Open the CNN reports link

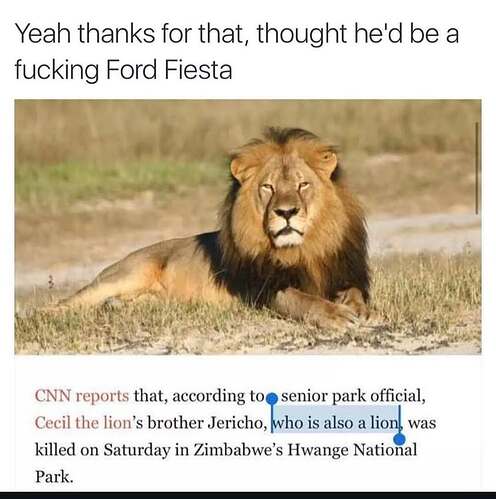point(82,396)
